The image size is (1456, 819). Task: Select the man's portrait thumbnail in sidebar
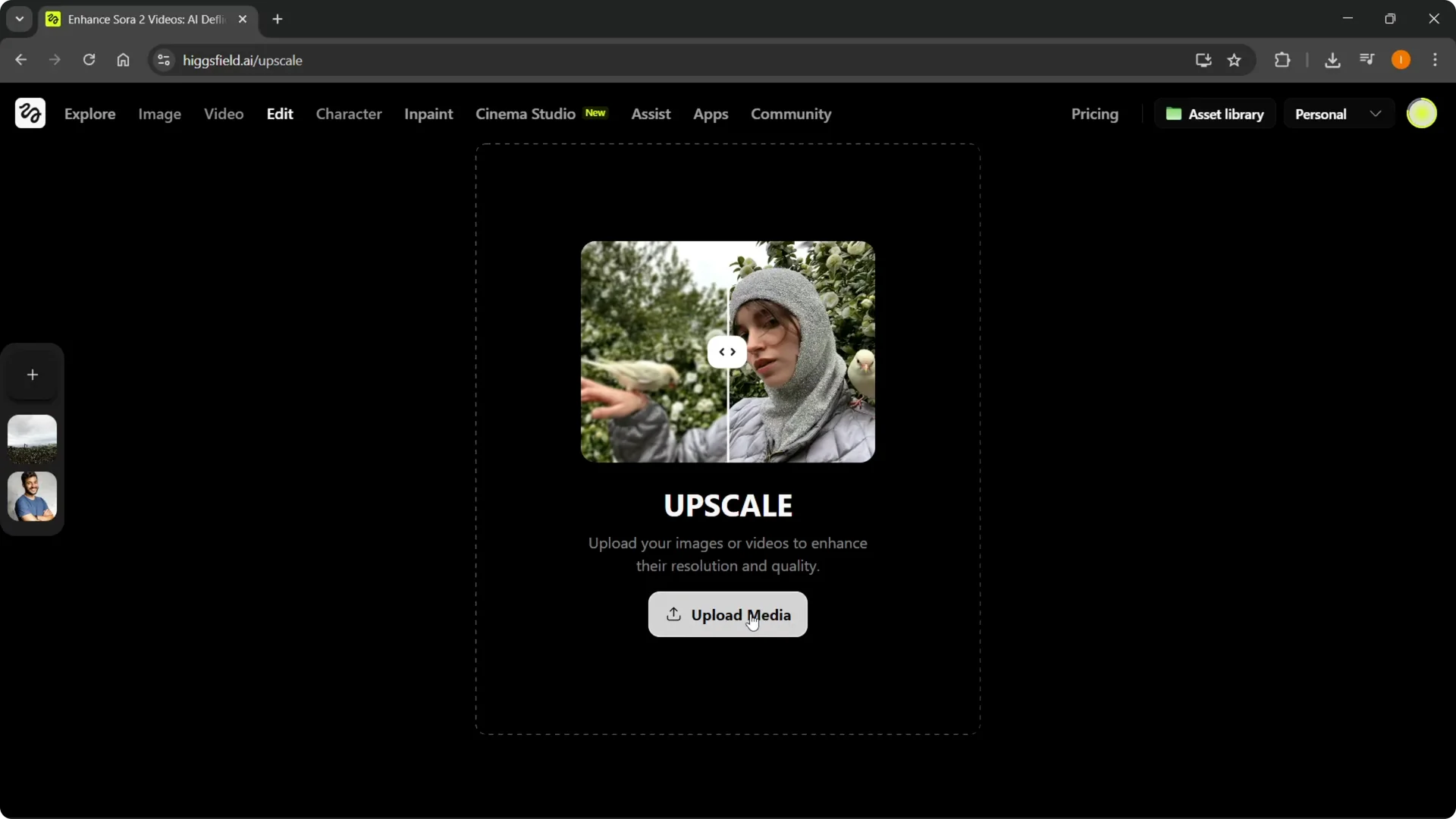pos(32,497)
